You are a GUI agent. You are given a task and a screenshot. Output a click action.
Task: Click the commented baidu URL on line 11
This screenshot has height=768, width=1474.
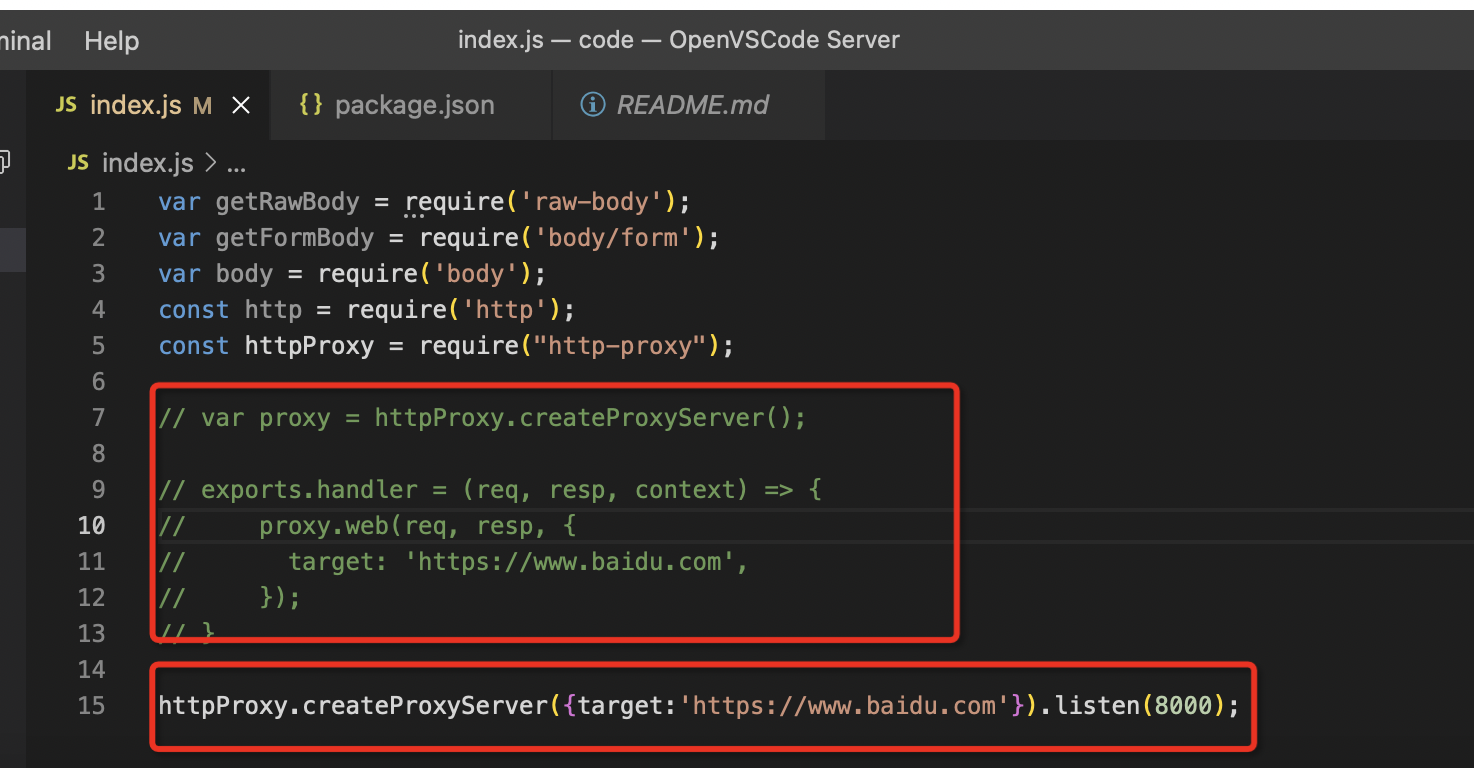[x=570, y=562]
